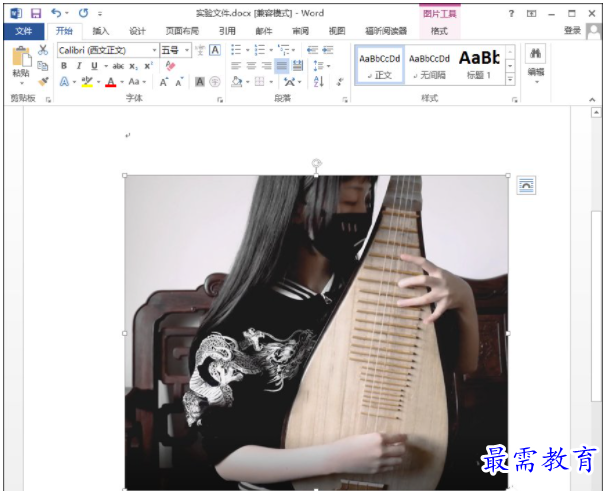Click the Undo arrow icon
Screen dimensions: 605x491
[56, 13]
